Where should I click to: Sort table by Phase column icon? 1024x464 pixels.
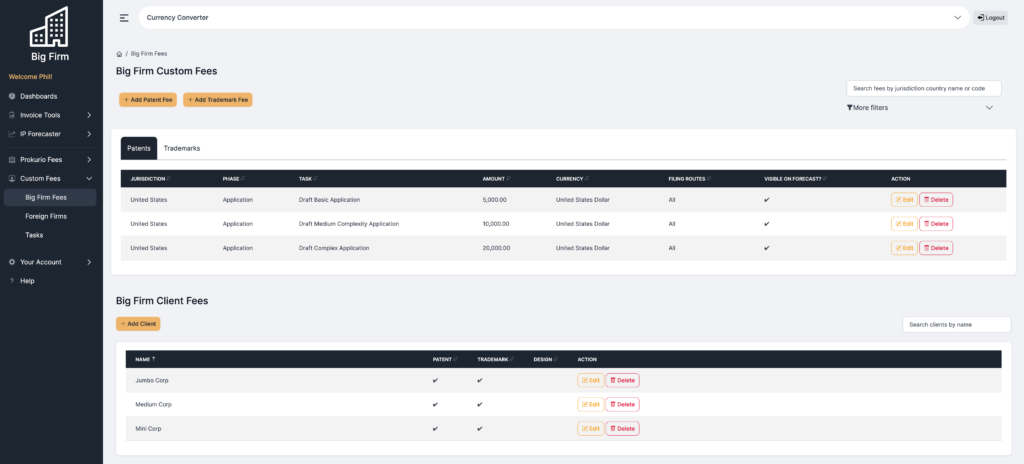[x=243, y=178]
